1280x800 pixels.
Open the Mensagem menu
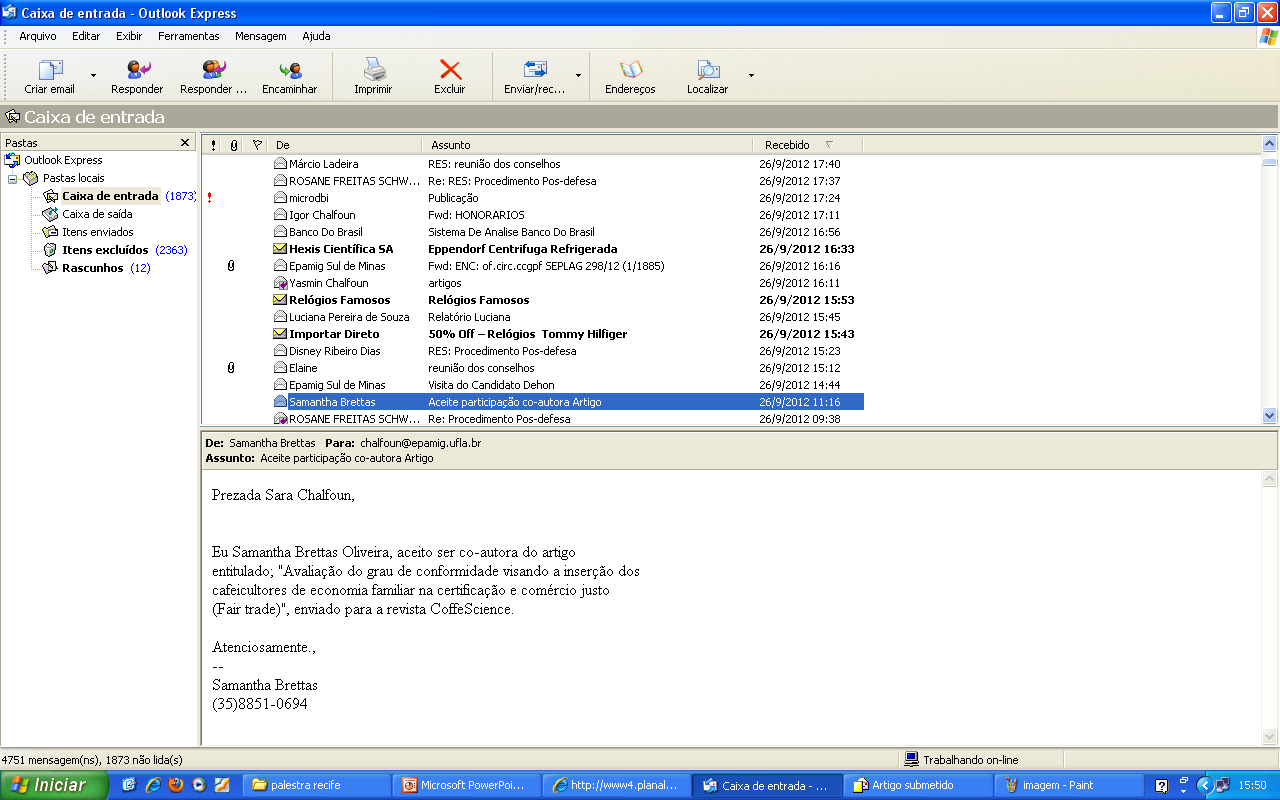(x=260, y=36)
